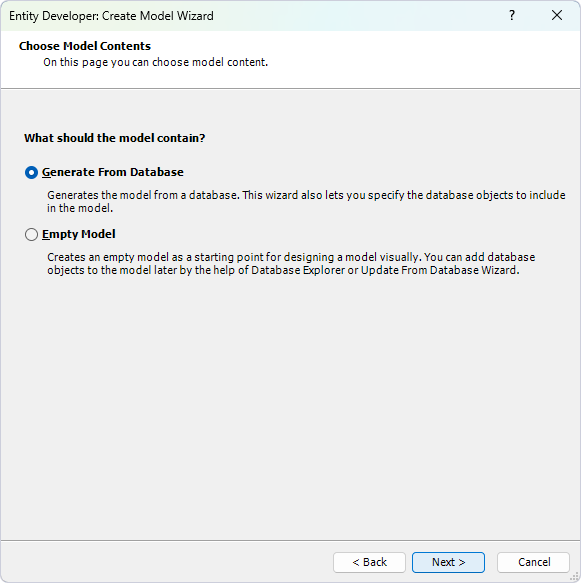Click the 'On this page you can choose' subtitle
Viewport: 581px width, 583px height.
coord(155,62)
